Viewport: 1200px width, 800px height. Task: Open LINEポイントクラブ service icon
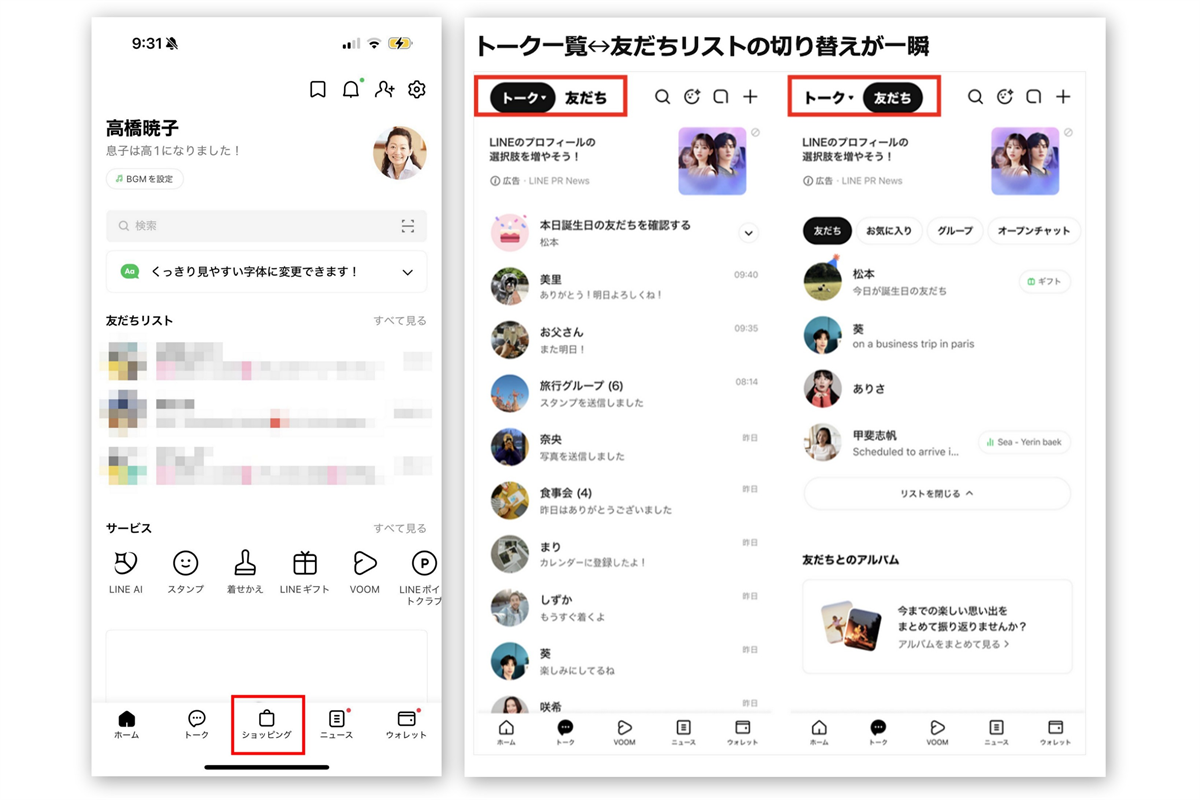click(422, 578)
